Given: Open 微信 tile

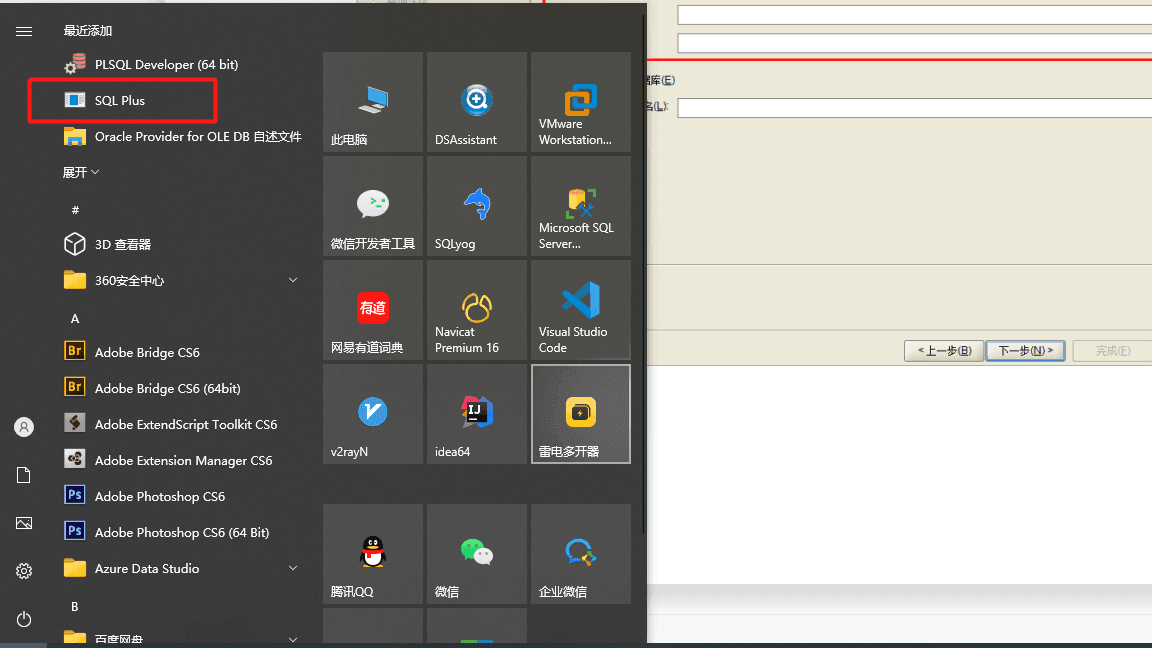Looking at the screenshot, I should 477,554.
